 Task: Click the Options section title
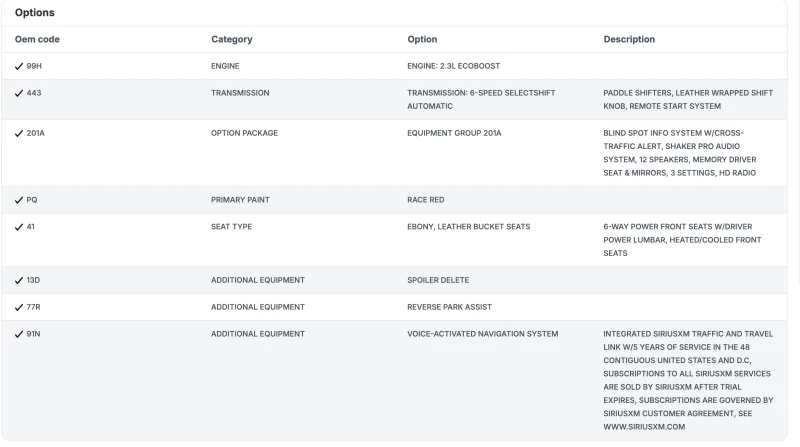35,13
